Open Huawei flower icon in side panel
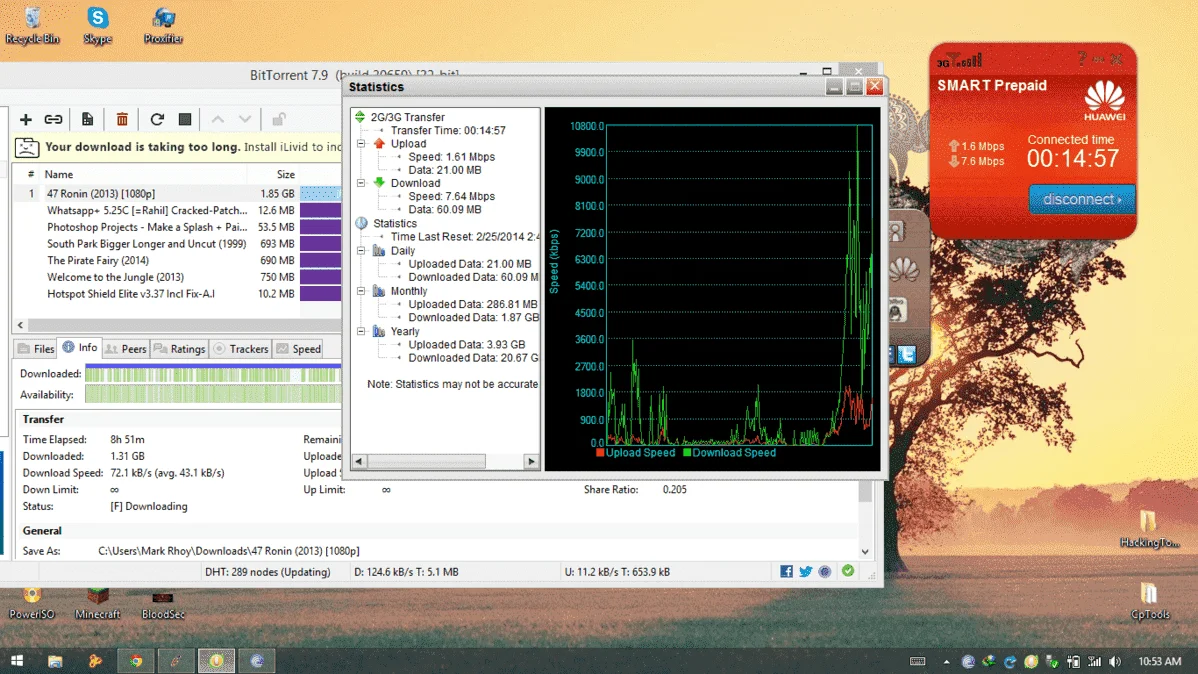The height and width of the screenshot is (674, 1198). point(904,270)
